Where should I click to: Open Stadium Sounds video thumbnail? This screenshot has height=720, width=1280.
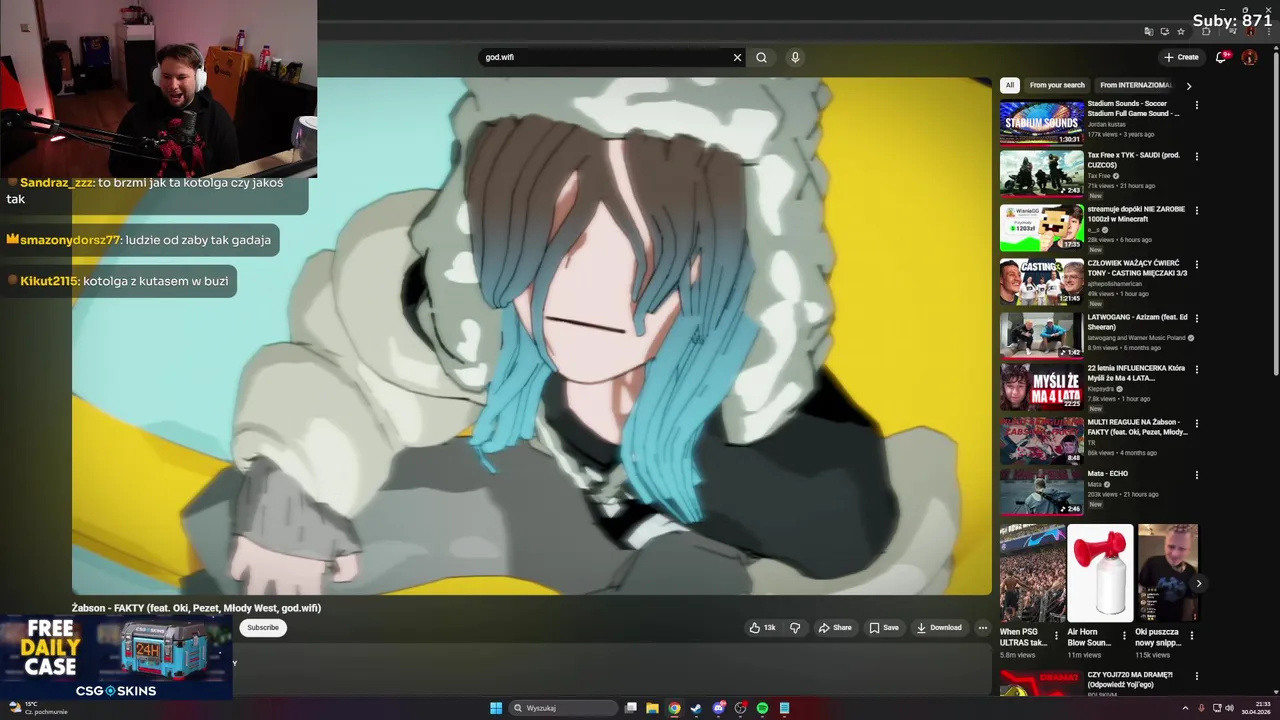click(1041, 122)
